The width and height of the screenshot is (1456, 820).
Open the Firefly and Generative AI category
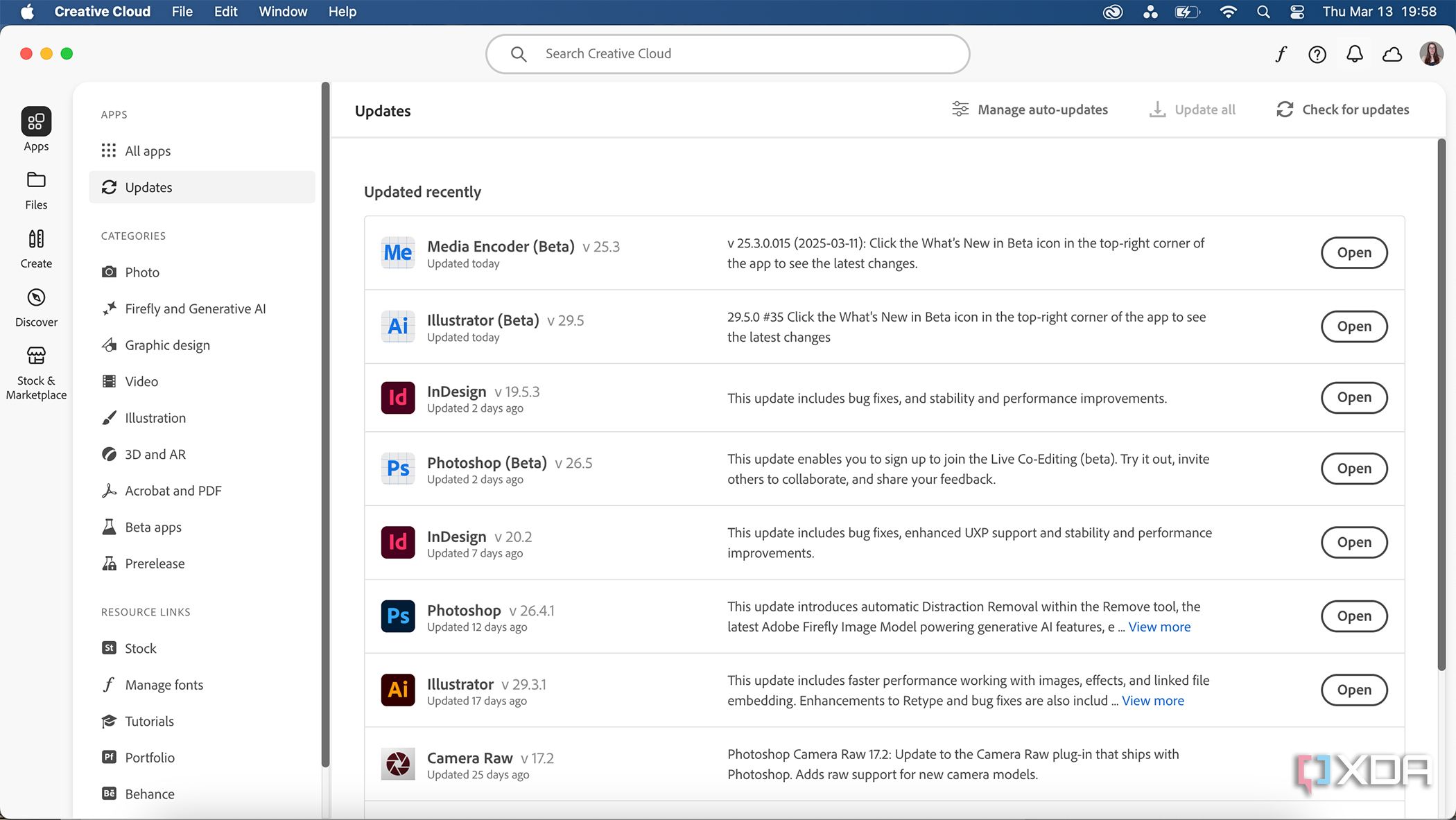pos(195,308)
